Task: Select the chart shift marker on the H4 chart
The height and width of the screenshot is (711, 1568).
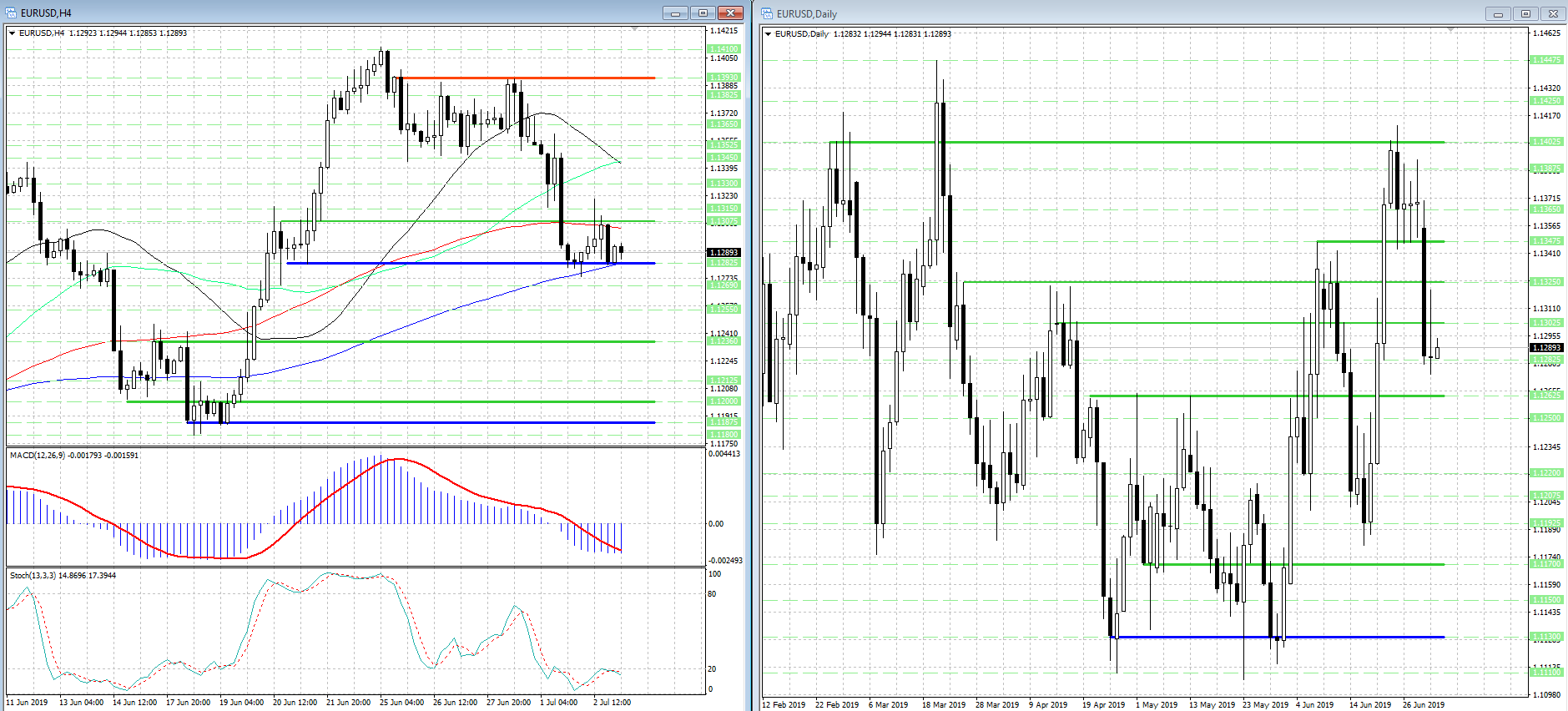Action: 634,29
